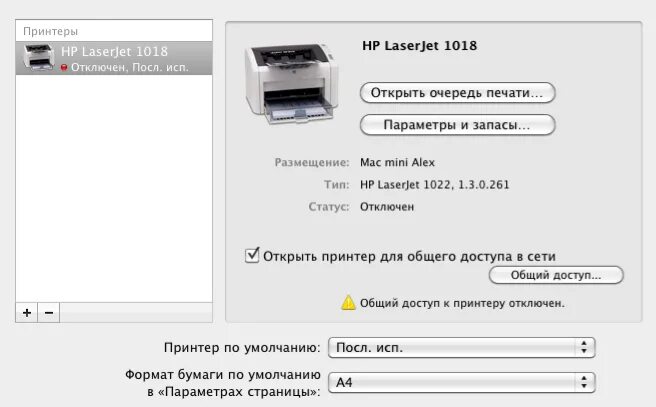656x407 pixels.
Task: Open Общий доступ sharing preferences
Action: pos(556,275)
